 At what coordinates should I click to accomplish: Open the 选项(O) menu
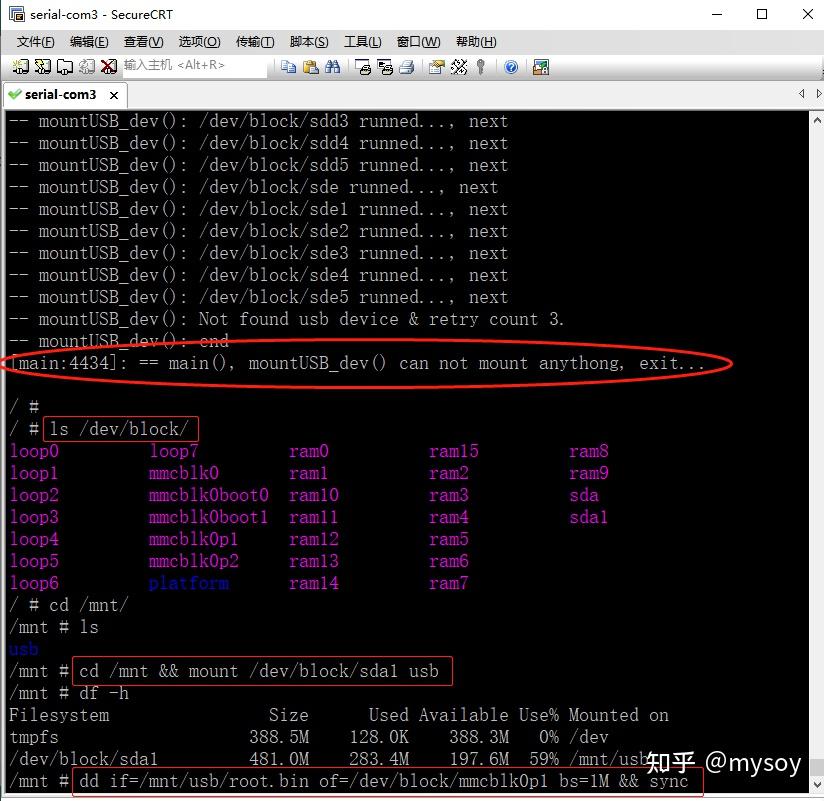point(199,42)
